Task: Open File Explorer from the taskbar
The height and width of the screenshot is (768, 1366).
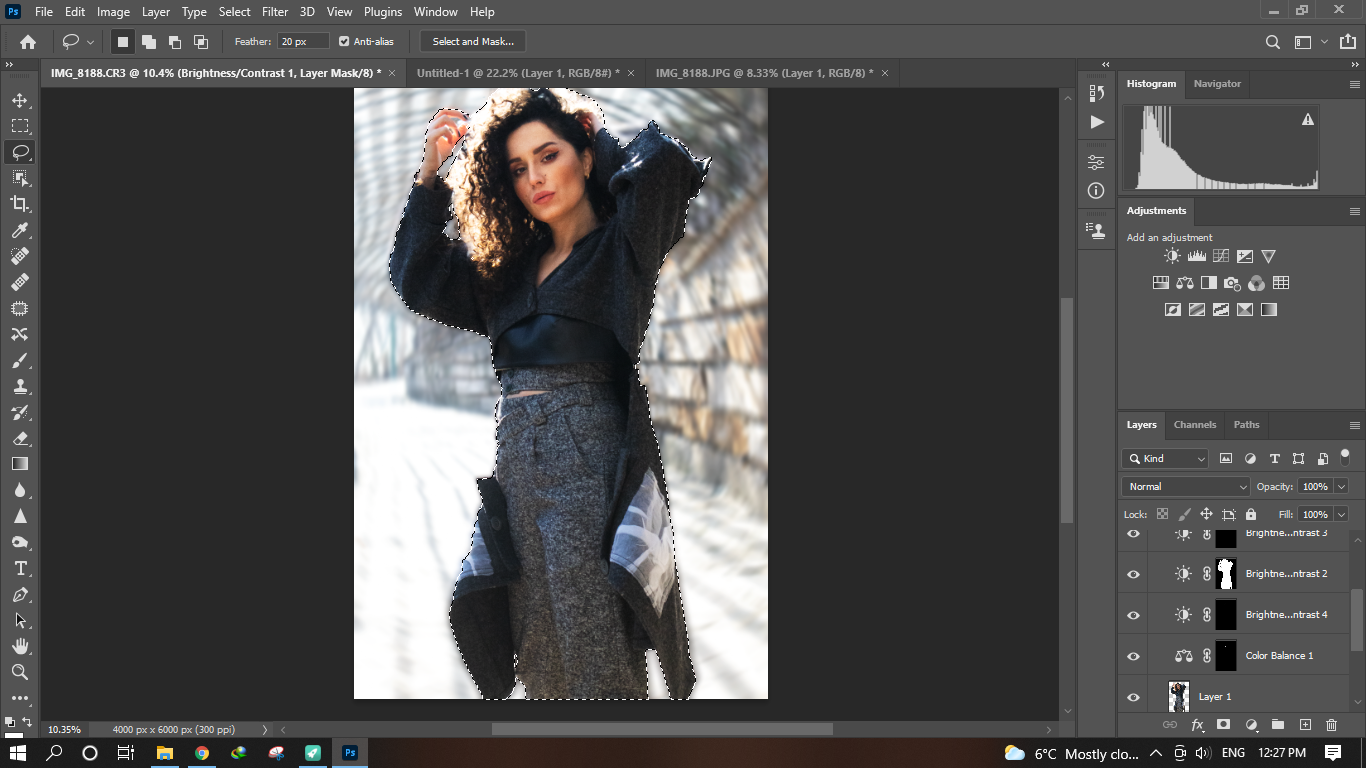Action: pyautogui.click(x=164, y=753)
